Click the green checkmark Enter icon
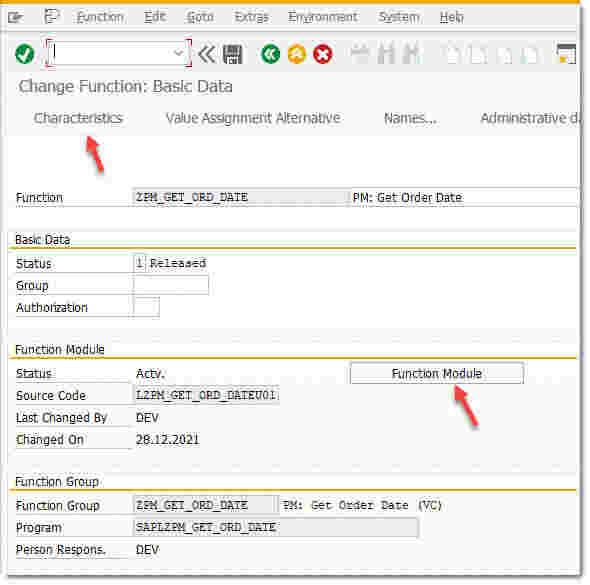This screenshot has width=590, height=585. point(25,54)
